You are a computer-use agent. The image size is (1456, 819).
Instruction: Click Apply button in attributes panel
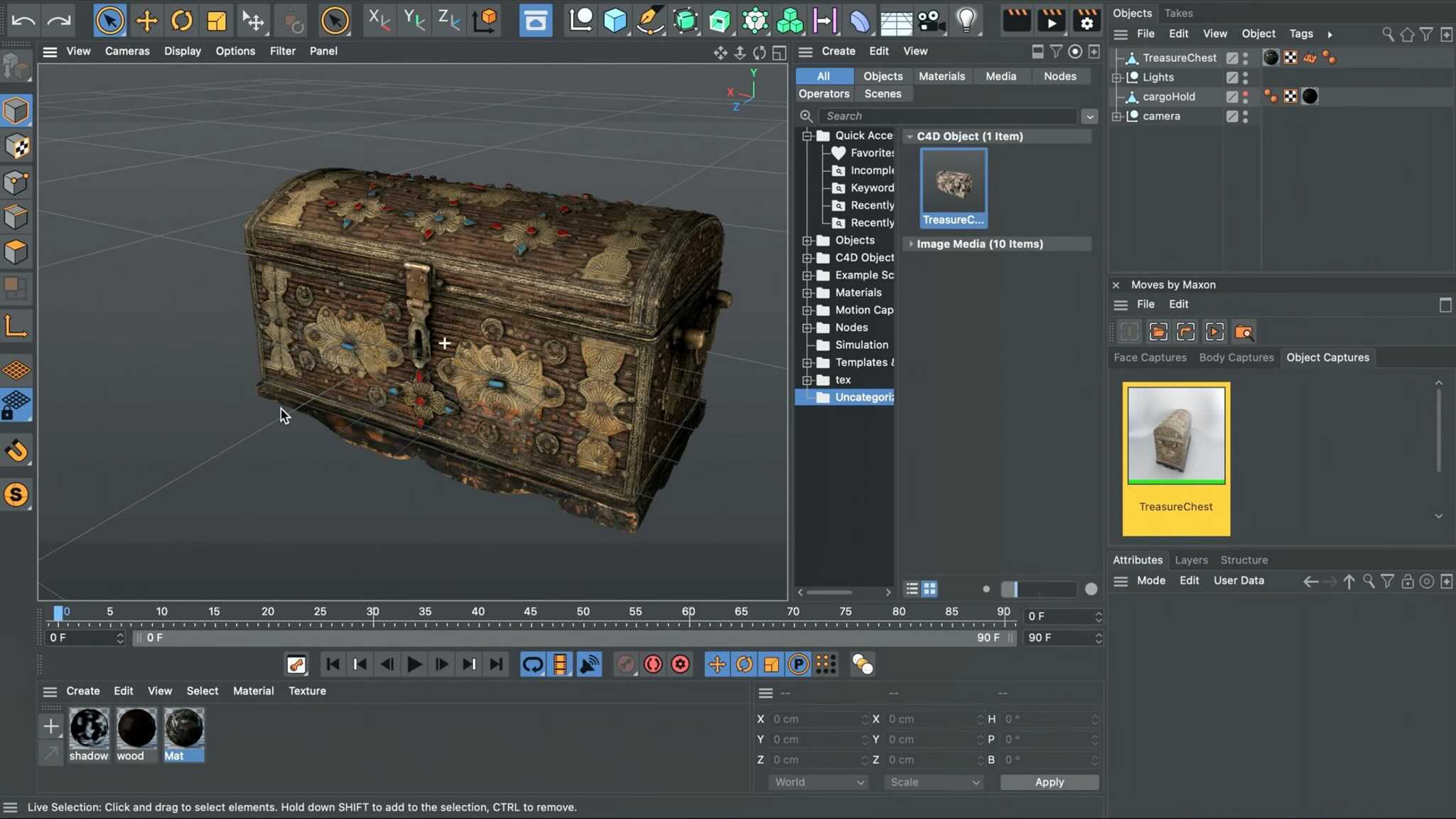(1050, 781)
